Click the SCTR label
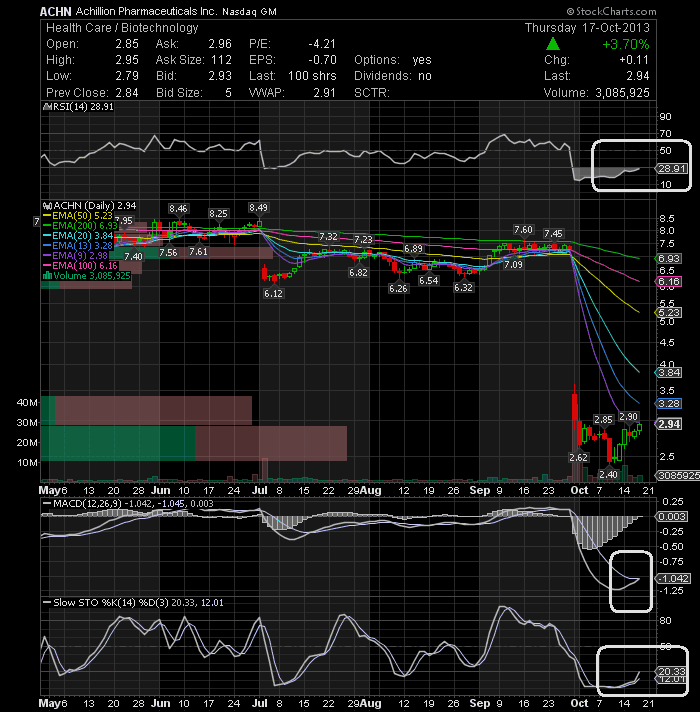 [x=372, y=93]
